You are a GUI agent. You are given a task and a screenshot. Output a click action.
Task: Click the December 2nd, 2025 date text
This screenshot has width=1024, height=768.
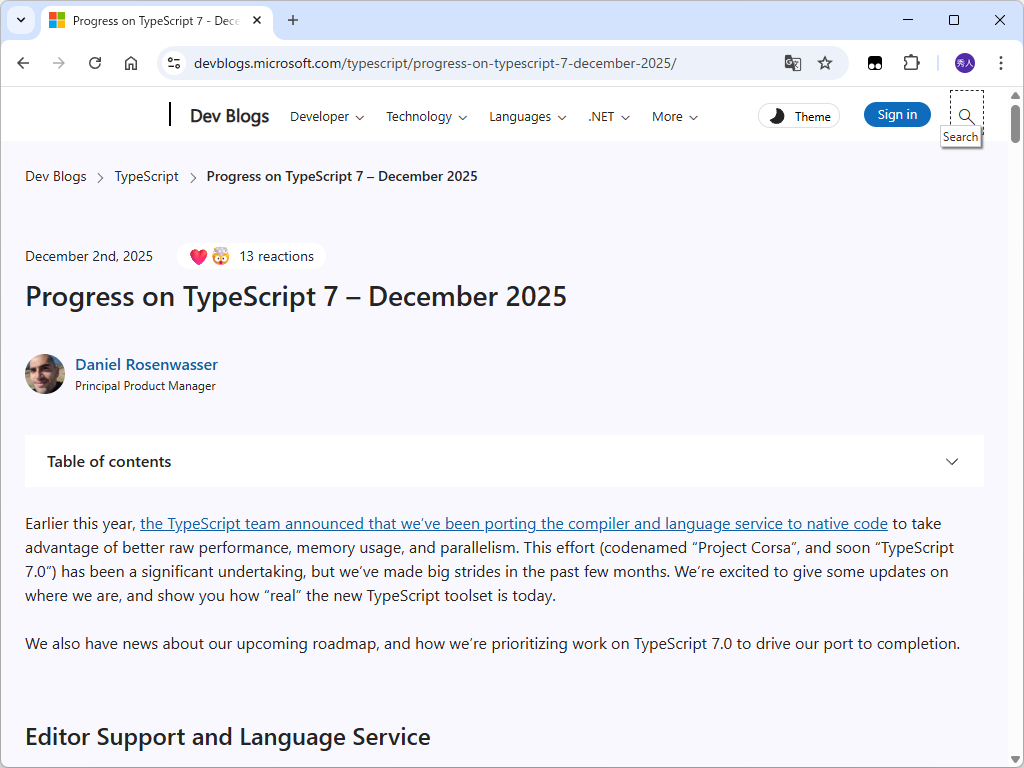(89, 256)
